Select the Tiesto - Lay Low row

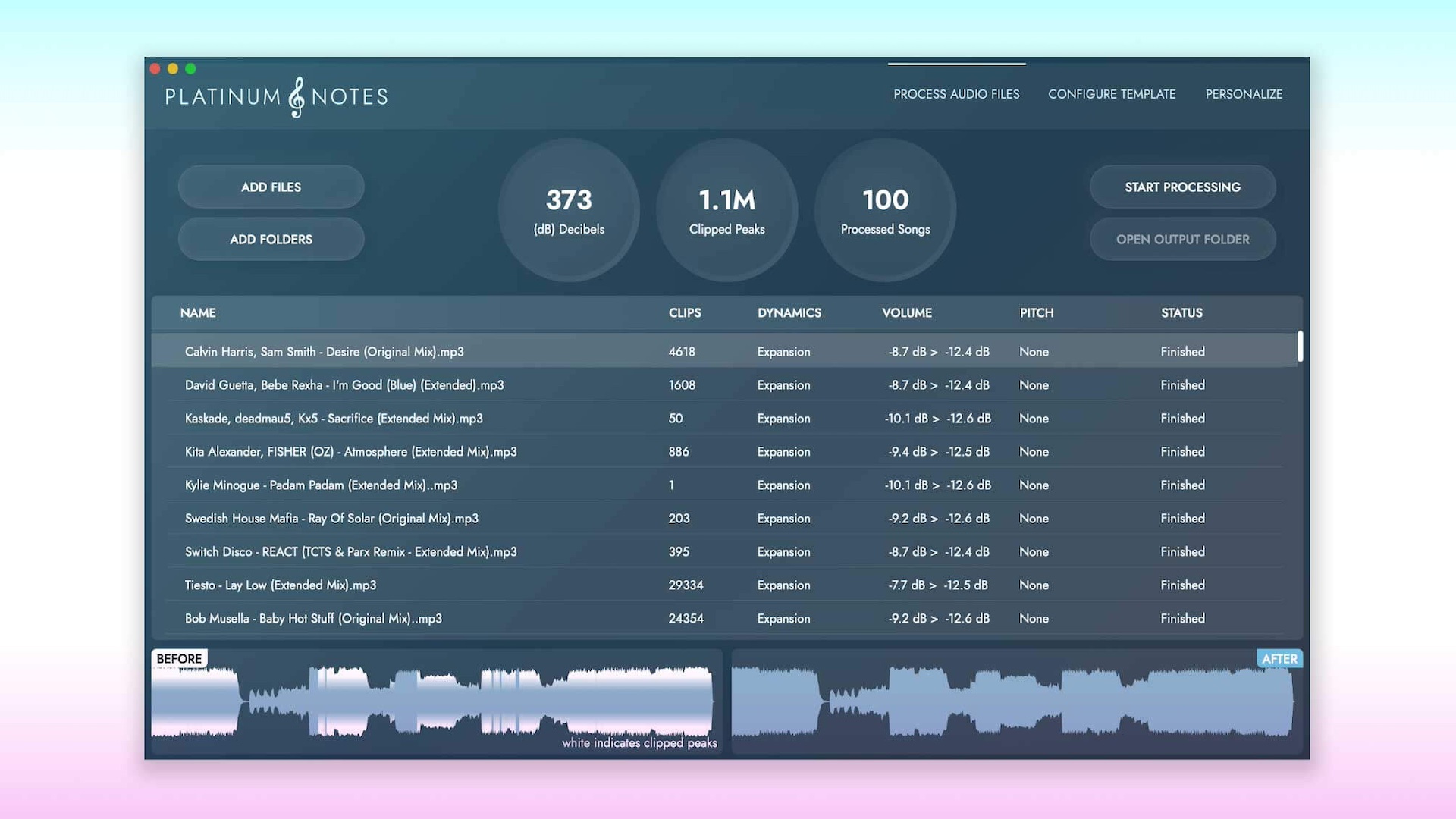281,585
